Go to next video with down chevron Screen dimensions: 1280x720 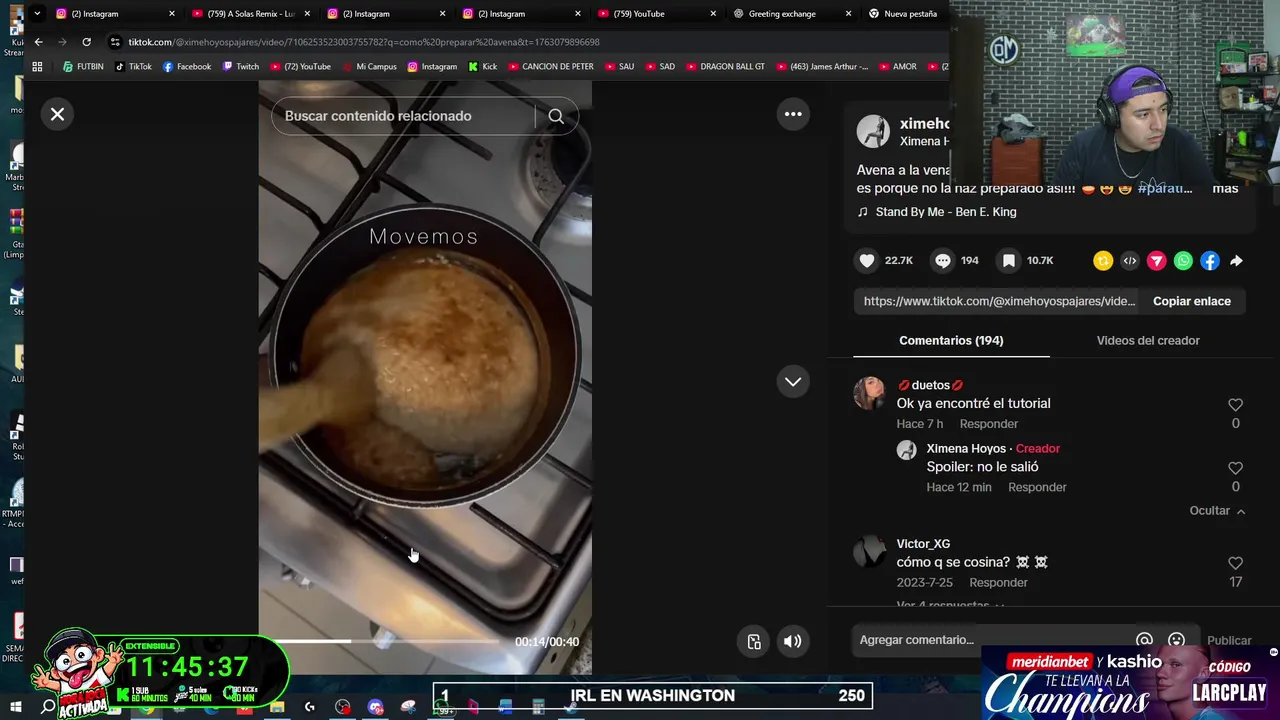(x=793, y=381)
